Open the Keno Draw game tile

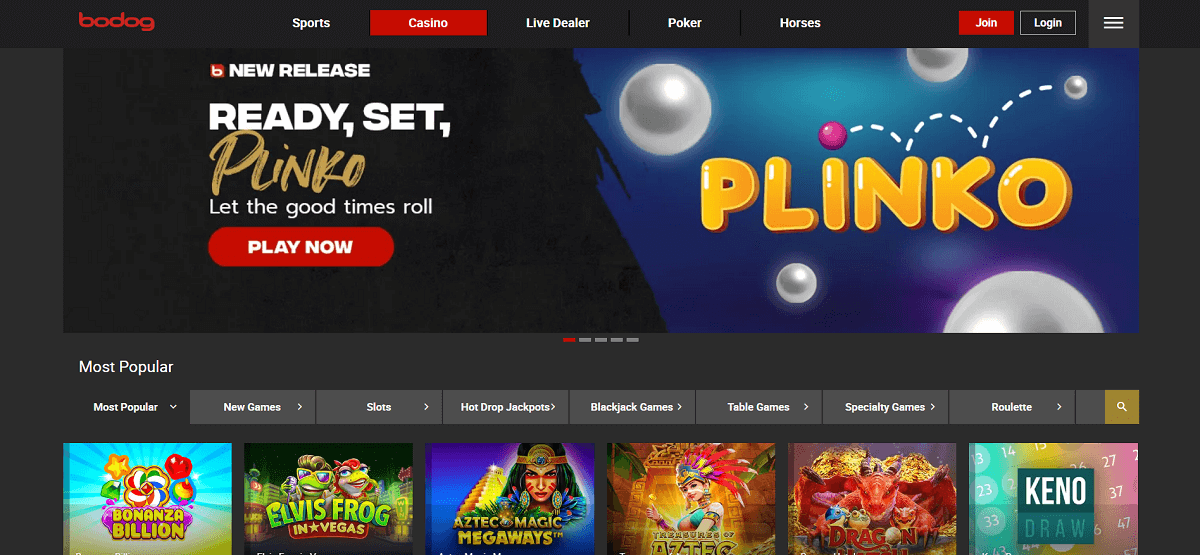1054,499
